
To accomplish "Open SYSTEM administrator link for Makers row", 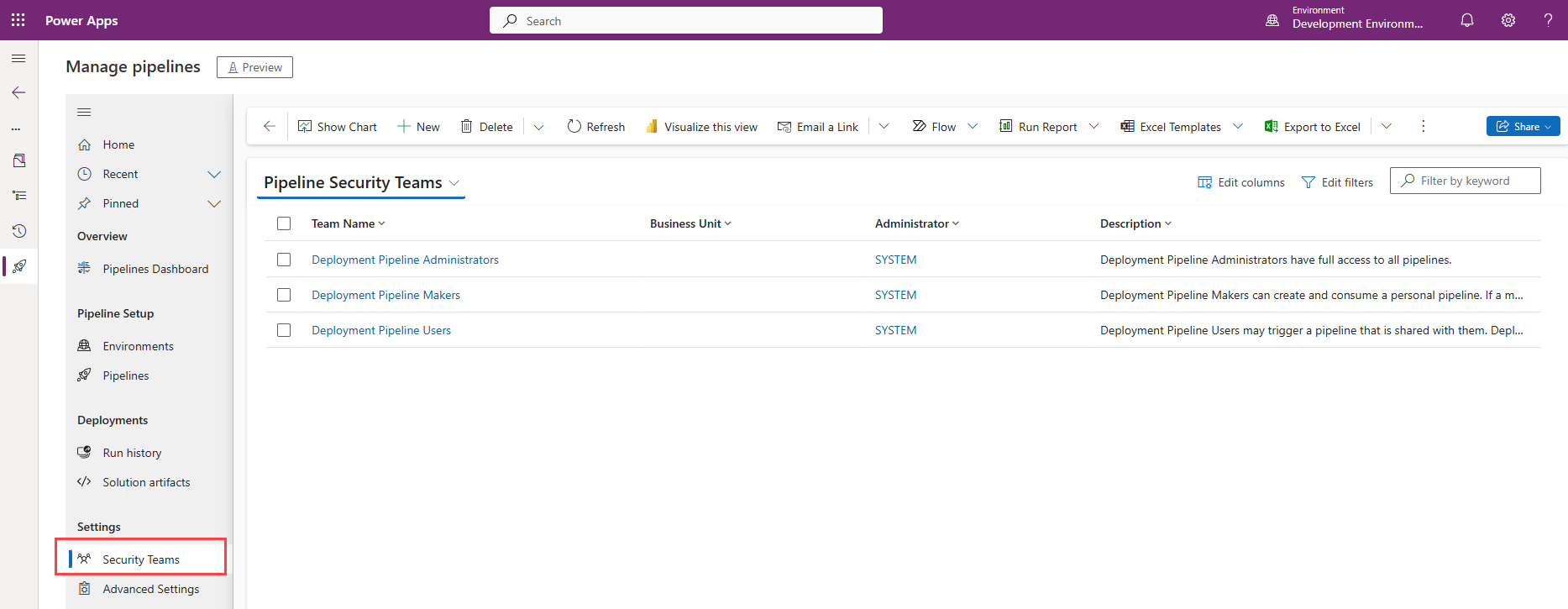I will [x=895, y=295].
